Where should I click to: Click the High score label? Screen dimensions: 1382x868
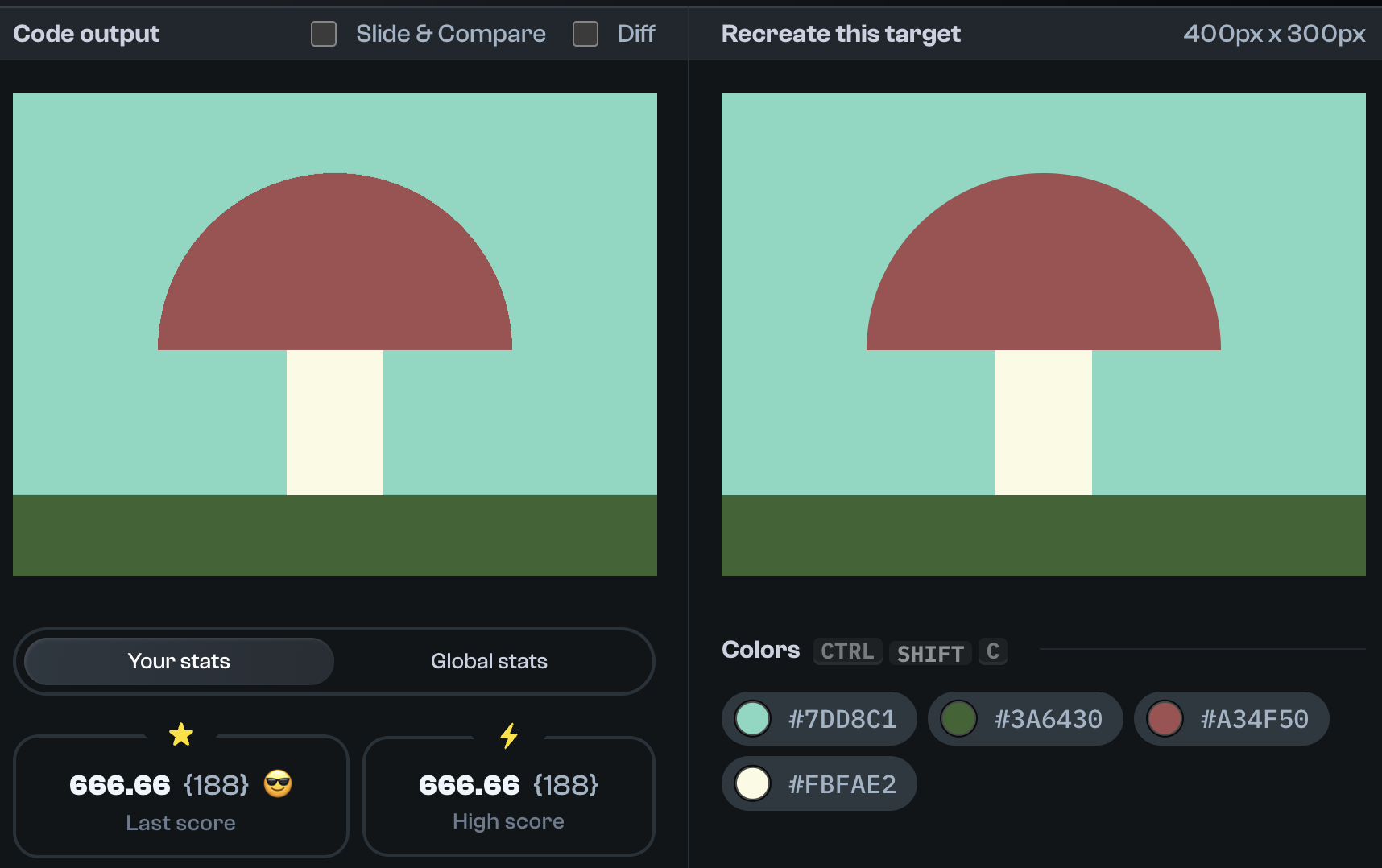[508, 821]
